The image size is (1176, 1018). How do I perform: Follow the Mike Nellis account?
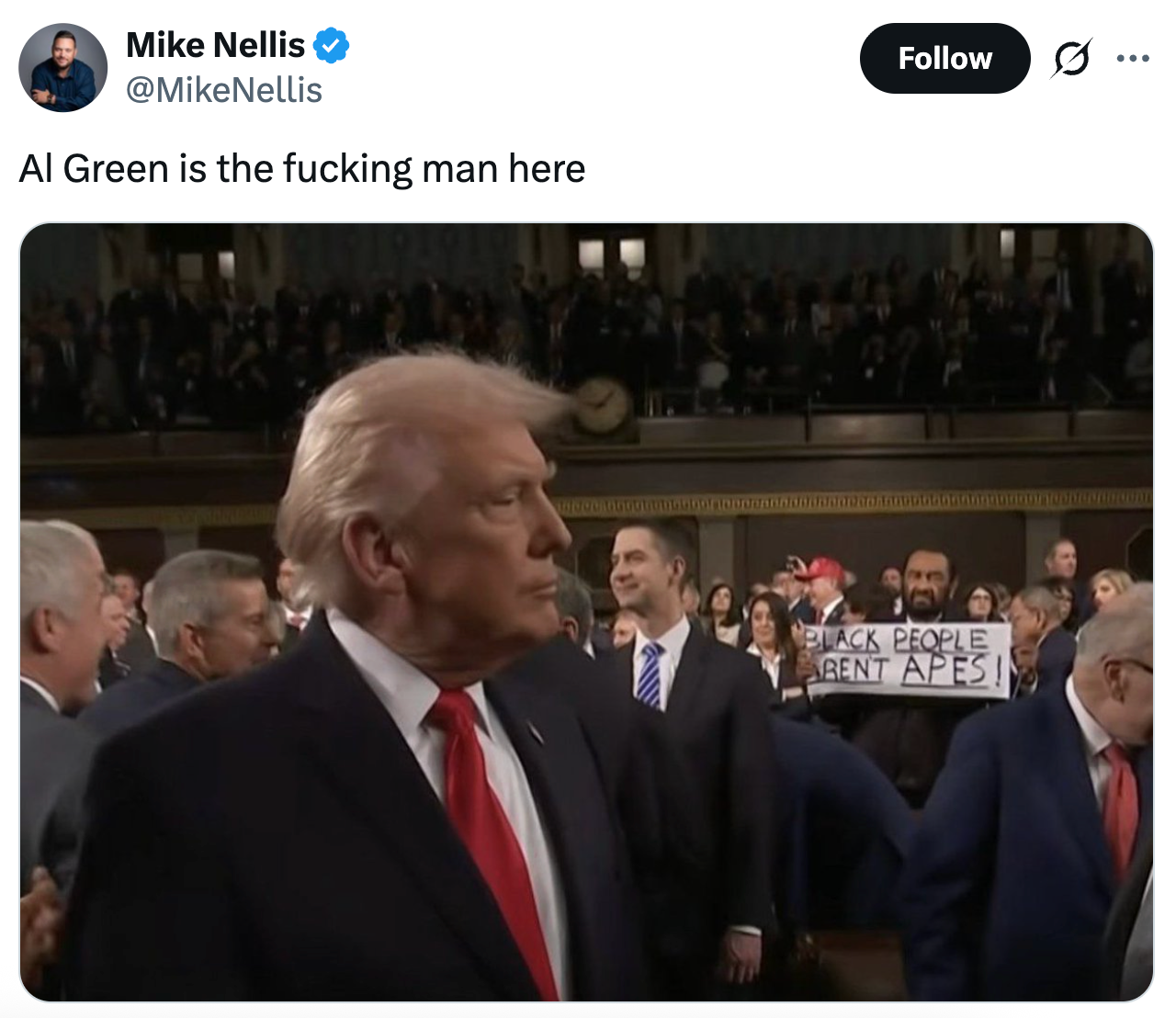[x=944, y=59]
